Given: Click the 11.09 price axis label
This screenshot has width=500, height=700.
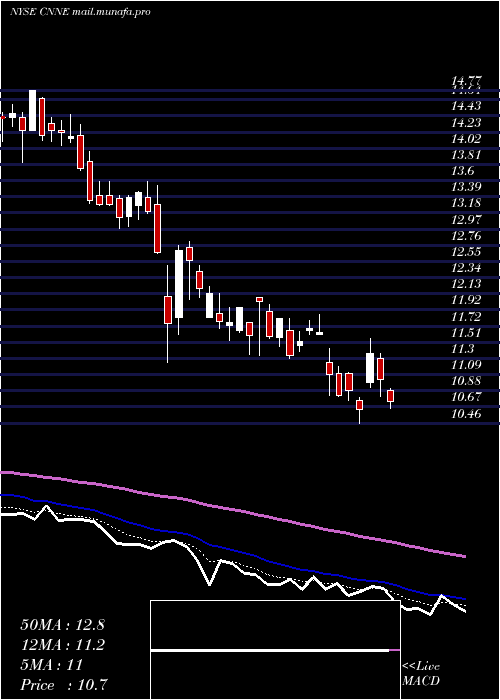Looking at the screenshot, I should [466, 365].
